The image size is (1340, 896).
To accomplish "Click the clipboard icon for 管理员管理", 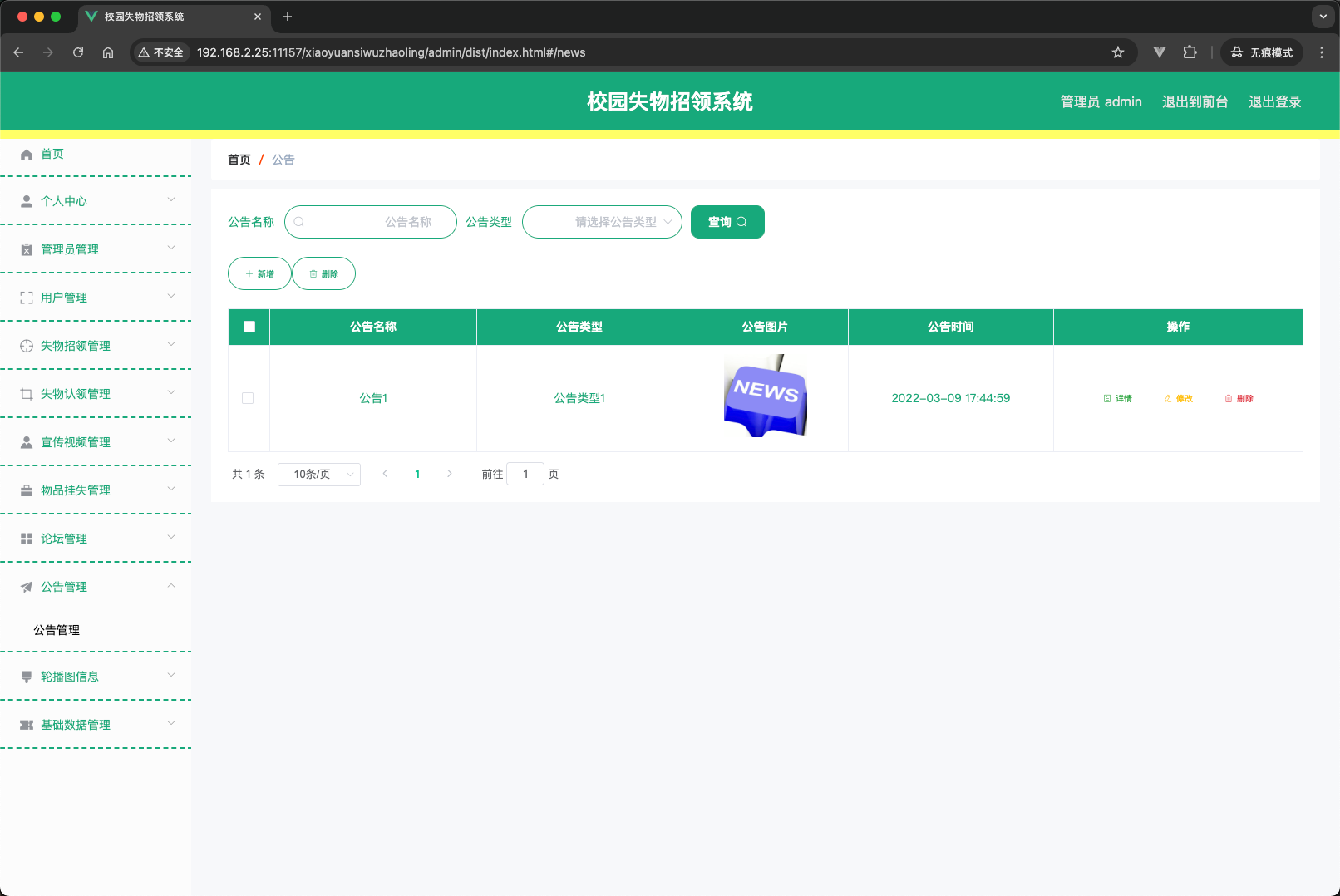I will tap(27, 249).
